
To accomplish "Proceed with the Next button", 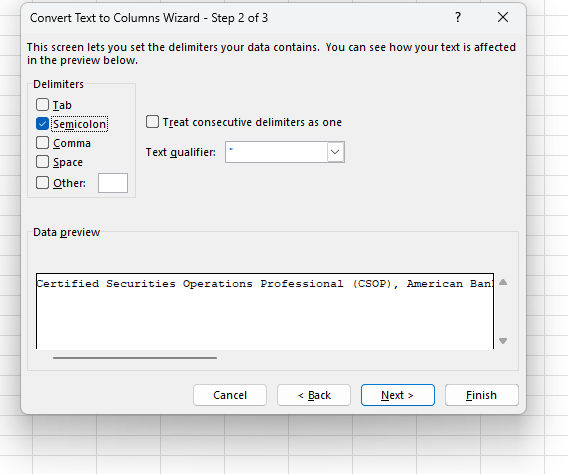I will point(398,395).
